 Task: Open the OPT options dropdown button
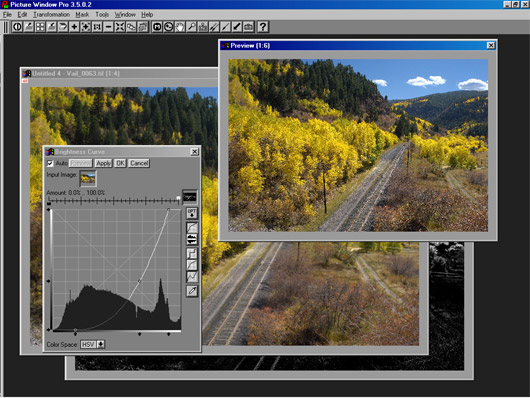pyautogui.click(x=192, y=213)
